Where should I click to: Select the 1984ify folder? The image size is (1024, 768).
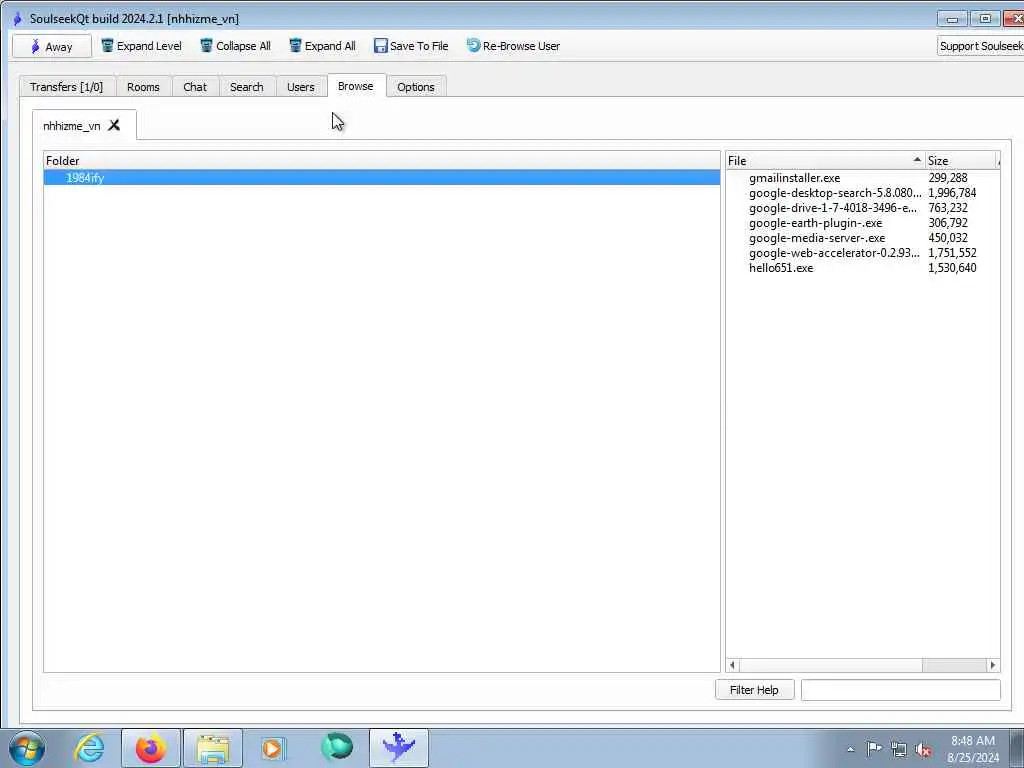(x=381, y=178)
